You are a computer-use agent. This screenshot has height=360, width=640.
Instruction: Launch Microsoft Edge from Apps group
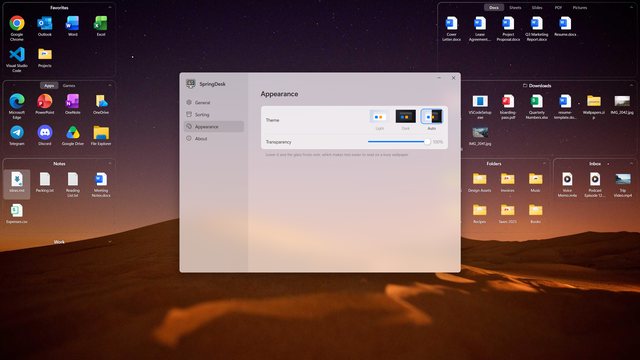click(17, 106)
